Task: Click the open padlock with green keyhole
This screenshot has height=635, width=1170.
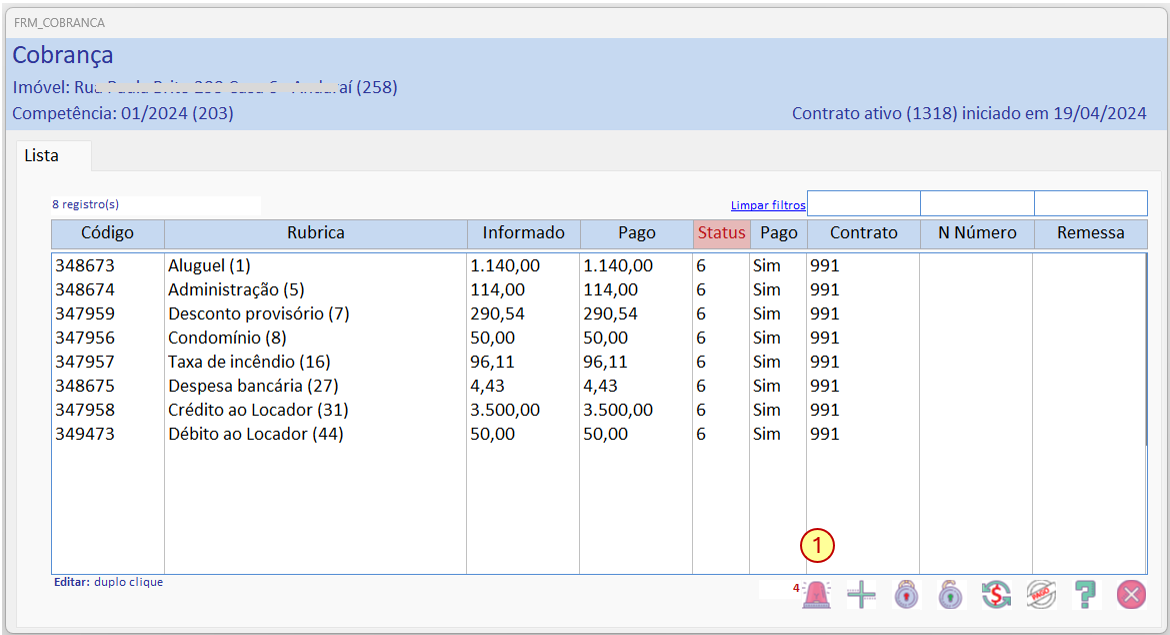Action: 950,595
